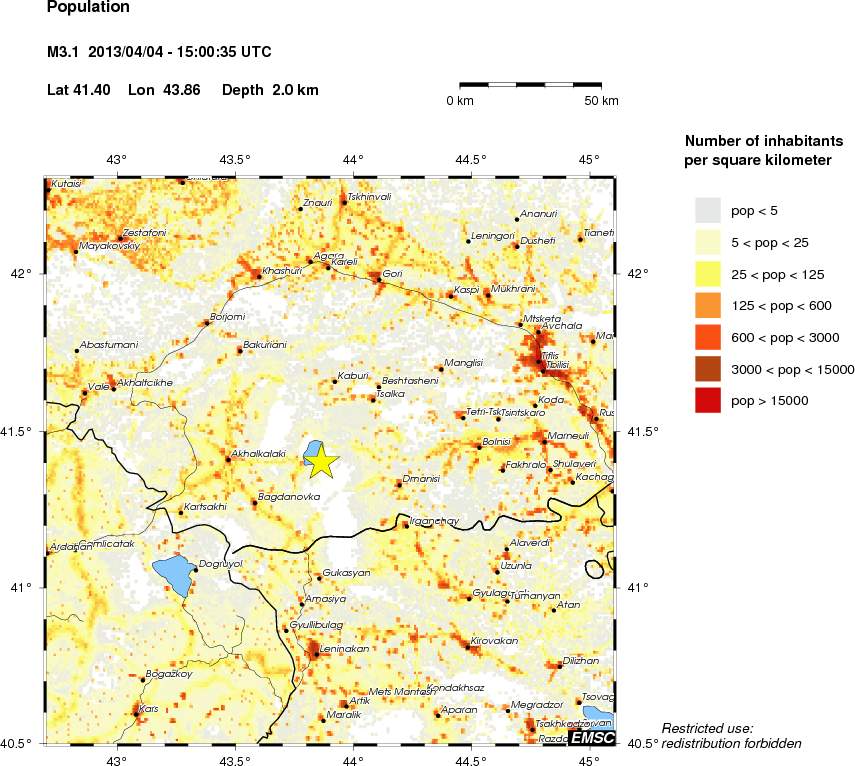Click the 'Manglisi' town label
This screenshot has width=855, height=766.
coord(463,363)
